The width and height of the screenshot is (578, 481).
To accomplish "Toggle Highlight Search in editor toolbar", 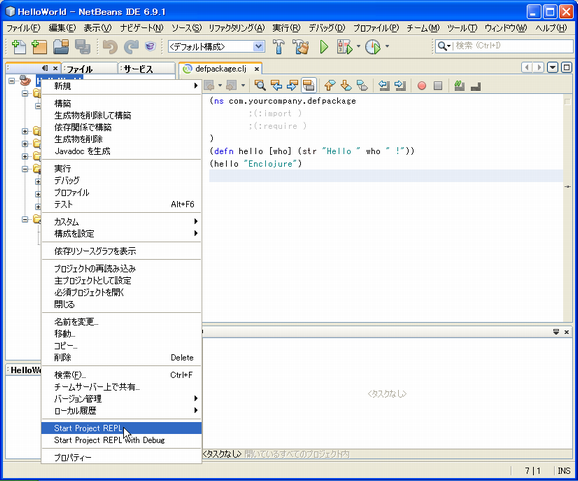I will [309, 86].
